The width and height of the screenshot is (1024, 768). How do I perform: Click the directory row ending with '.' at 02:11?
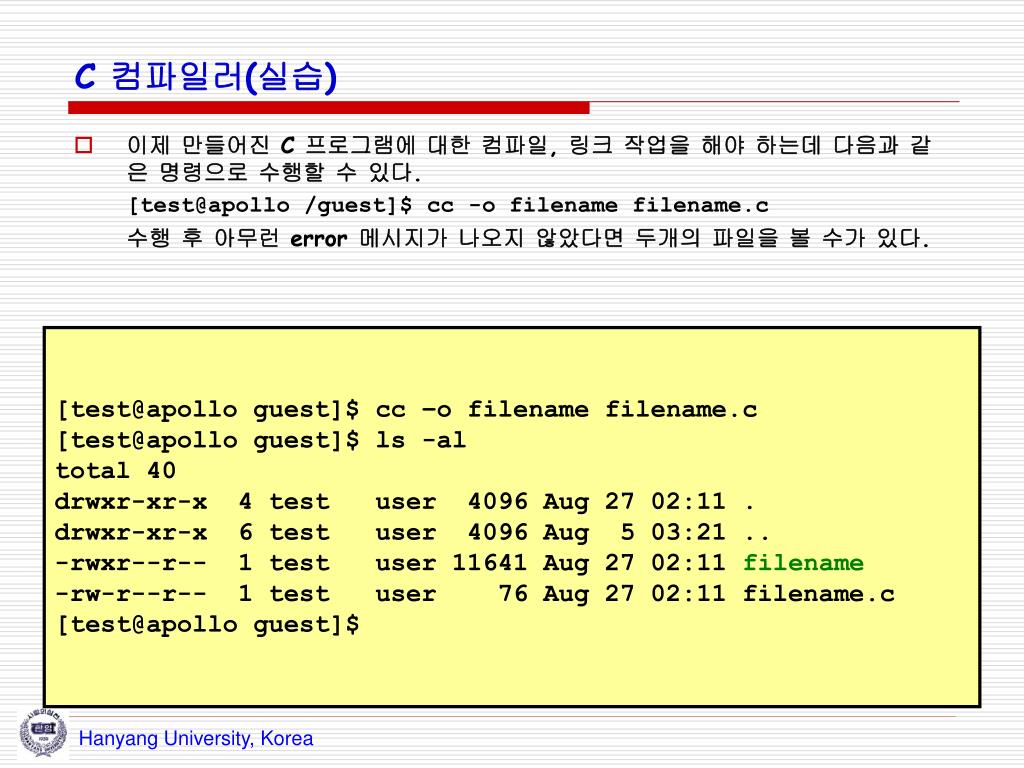pos(405,502)
